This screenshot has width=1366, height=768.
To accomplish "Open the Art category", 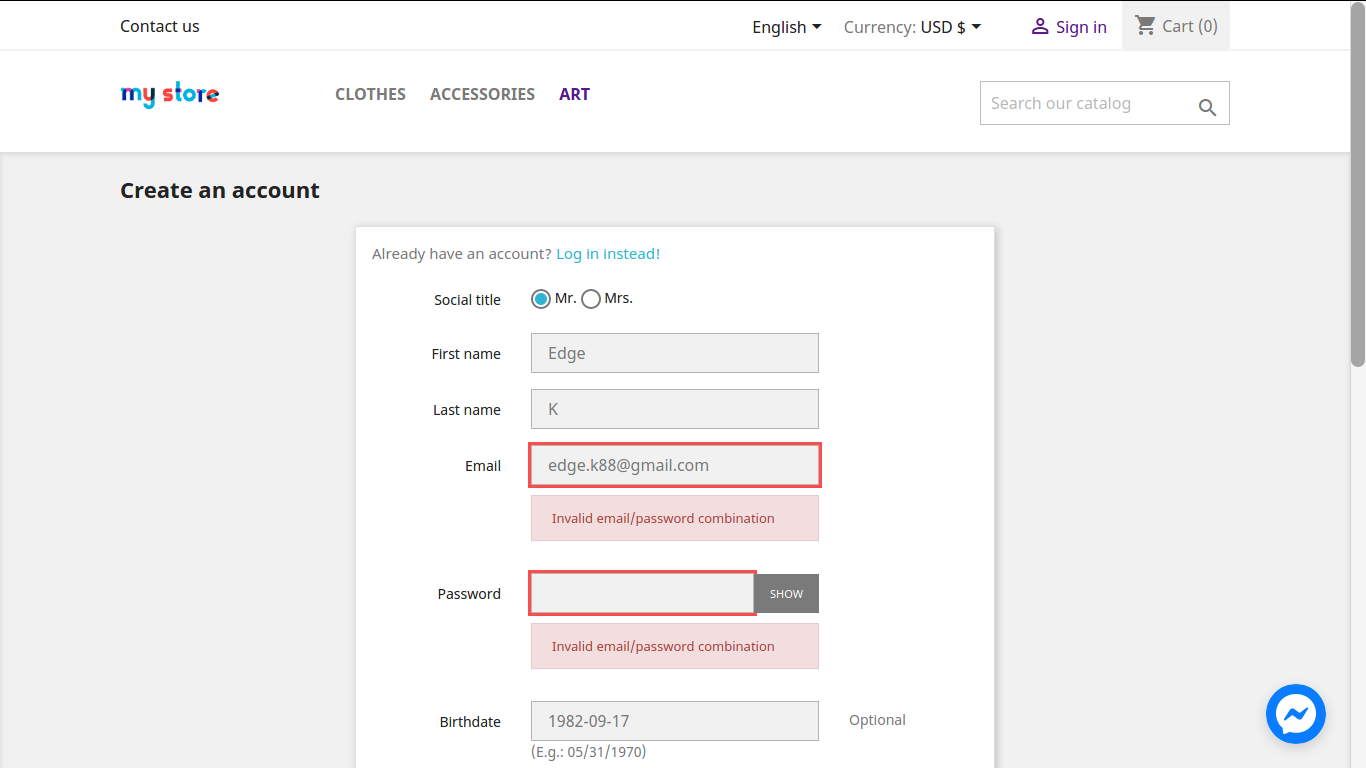I will click(x=574, y=94).
